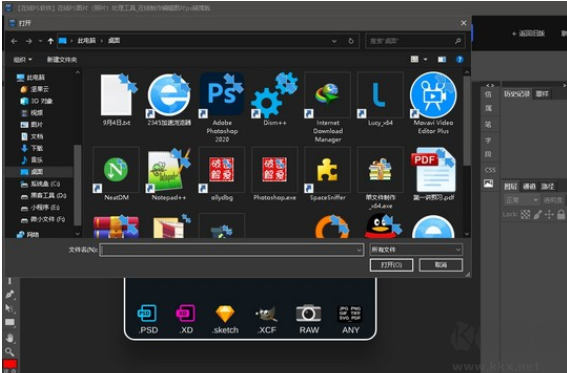Select the Internet Download Manager shortcut
Viewport: 567px width, 373px height.
point(328,95)
